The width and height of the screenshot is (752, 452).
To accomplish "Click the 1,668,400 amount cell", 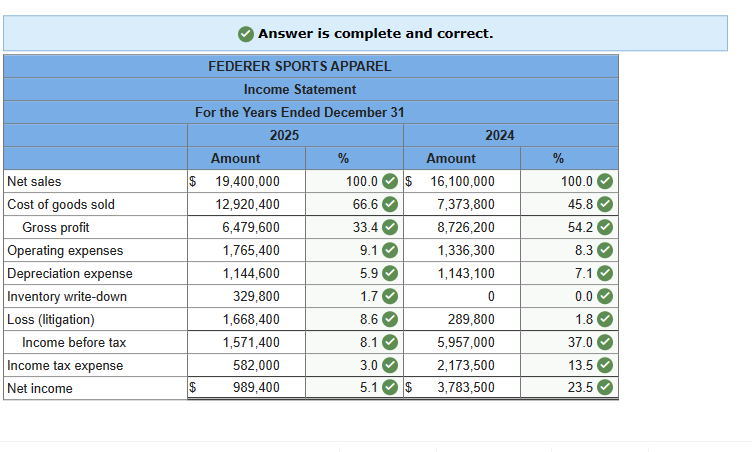I will click(247, 320).
